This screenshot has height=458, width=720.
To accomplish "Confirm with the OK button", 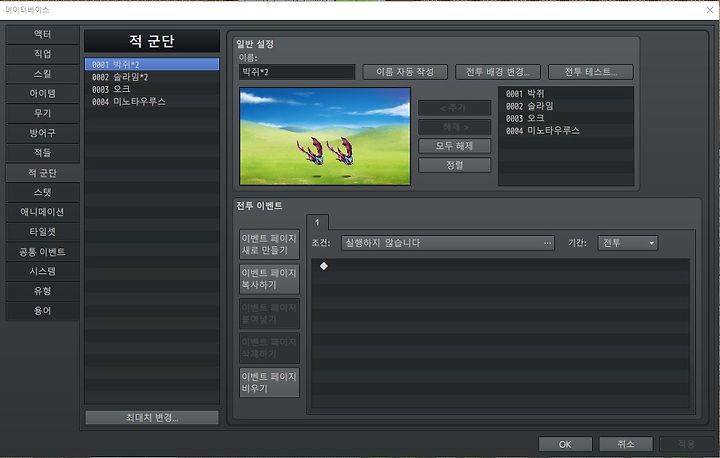I will point(565,444).
